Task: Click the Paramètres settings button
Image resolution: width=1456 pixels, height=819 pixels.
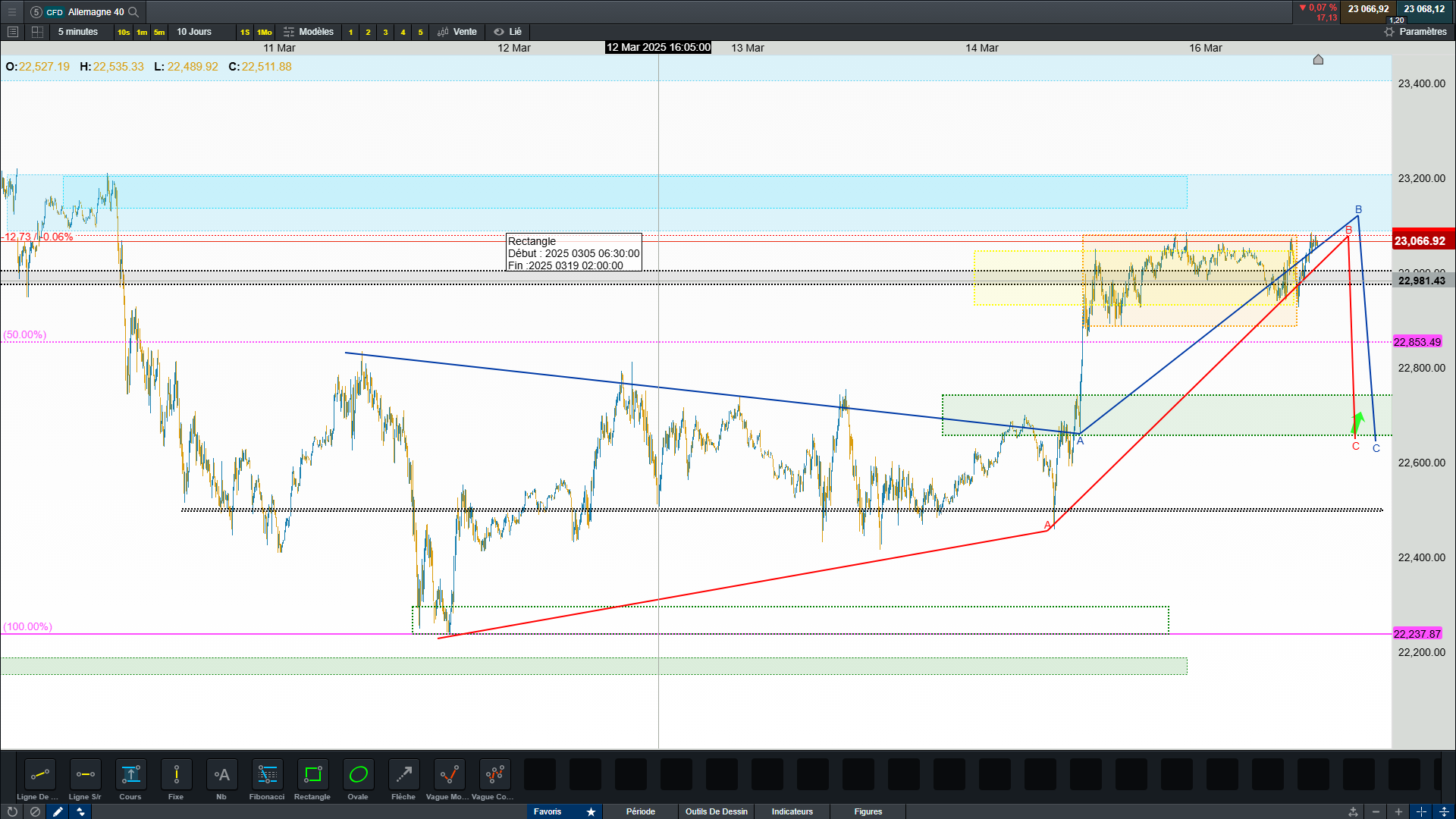Action: 1415,32
